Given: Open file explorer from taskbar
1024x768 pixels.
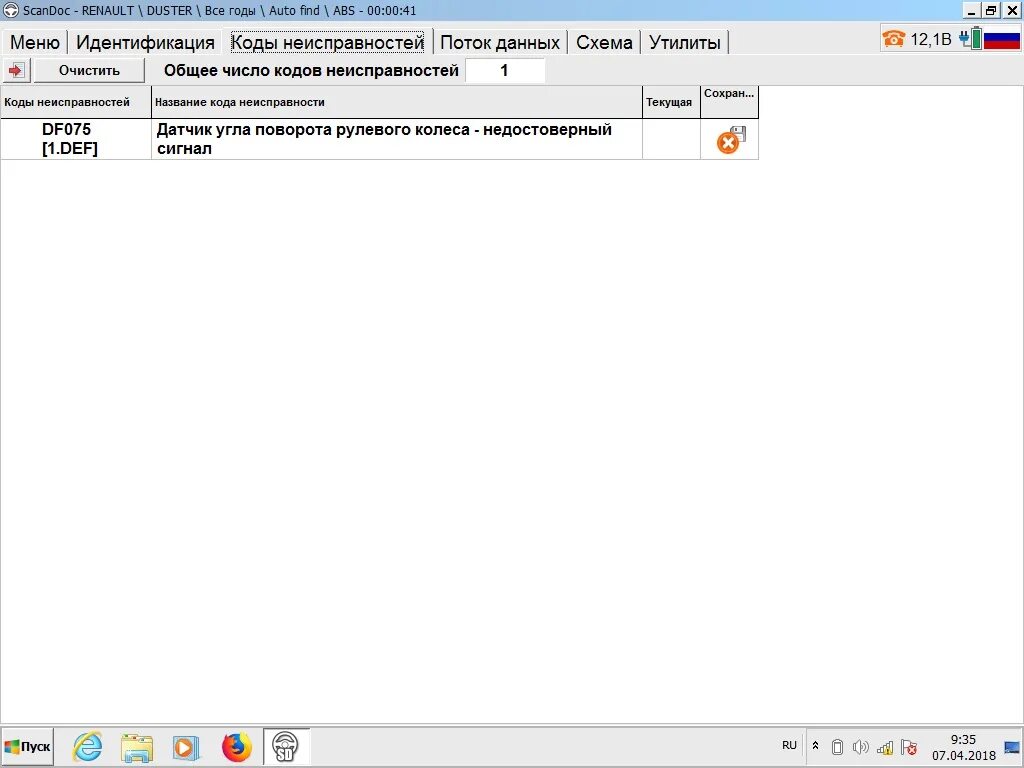Looking at the screenshot, I should click(x=137, y=747).
